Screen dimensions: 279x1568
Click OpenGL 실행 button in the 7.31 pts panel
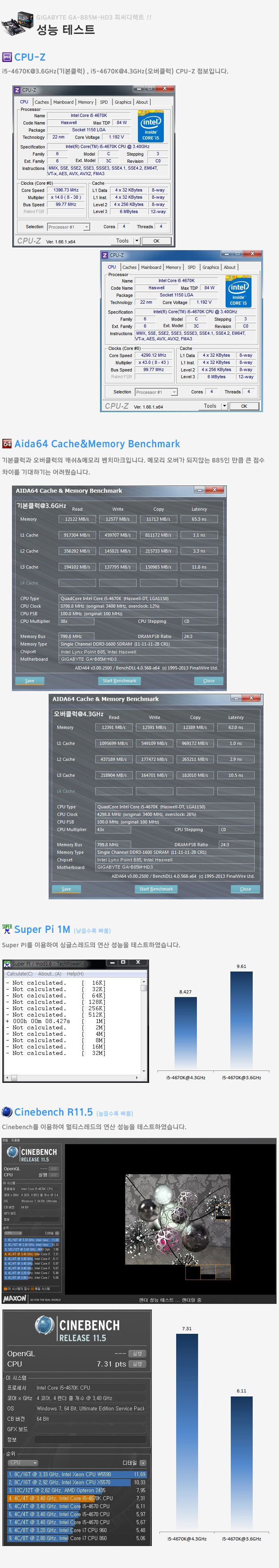[138, 1353]
